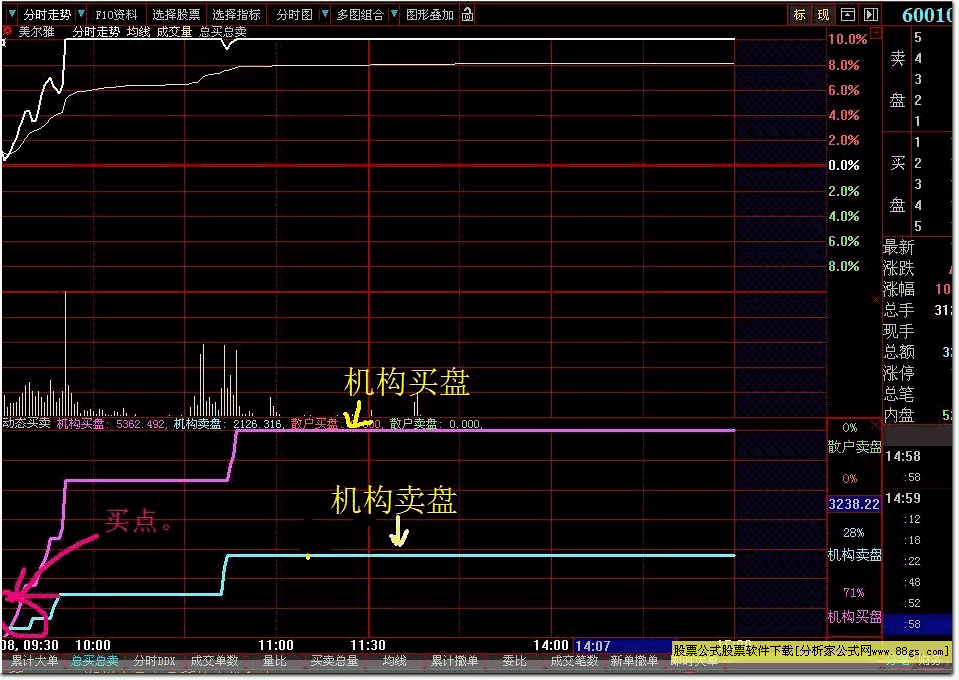Click the 总买总卖 label in the chart header
The height and width of the screenshot is (680, 959).
pos(223,32)
